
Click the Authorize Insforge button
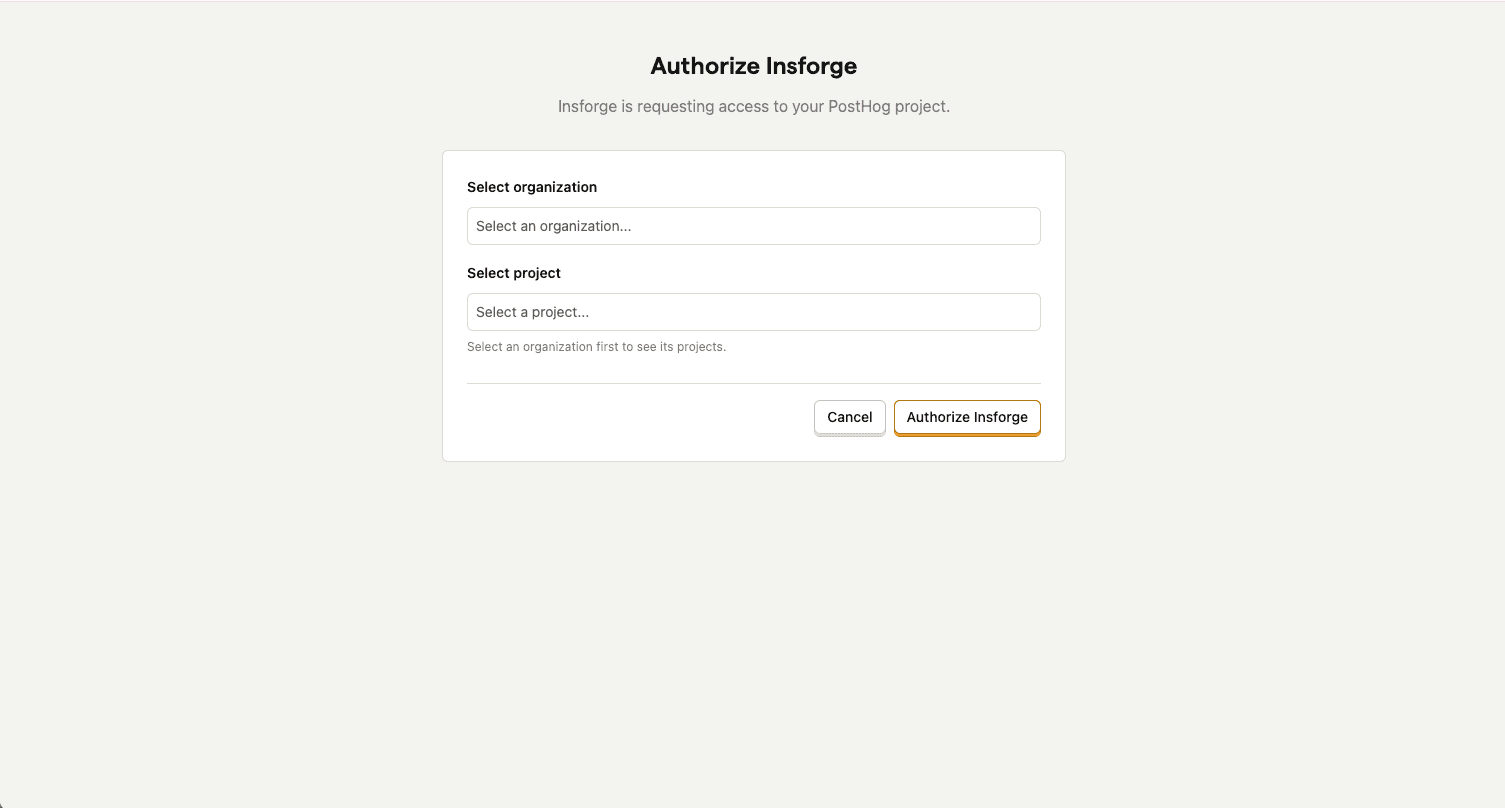[967, 417]
